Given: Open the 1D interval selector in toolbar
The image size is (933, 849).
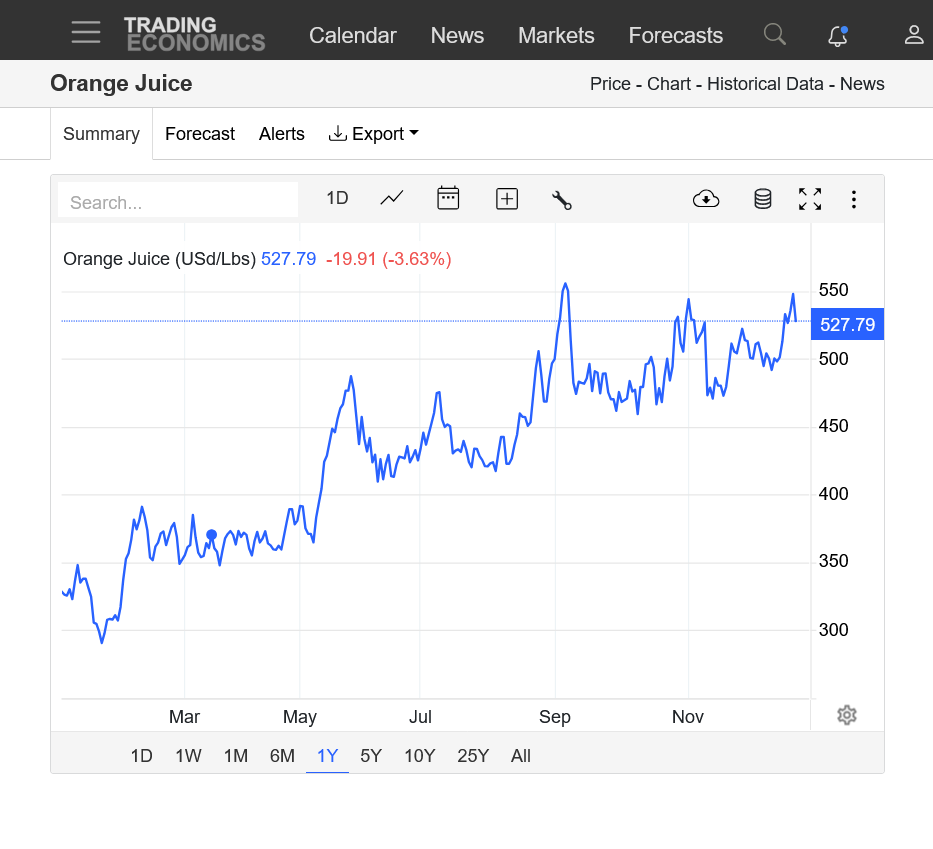Looking at the screenshot, I should click(337, 198).
